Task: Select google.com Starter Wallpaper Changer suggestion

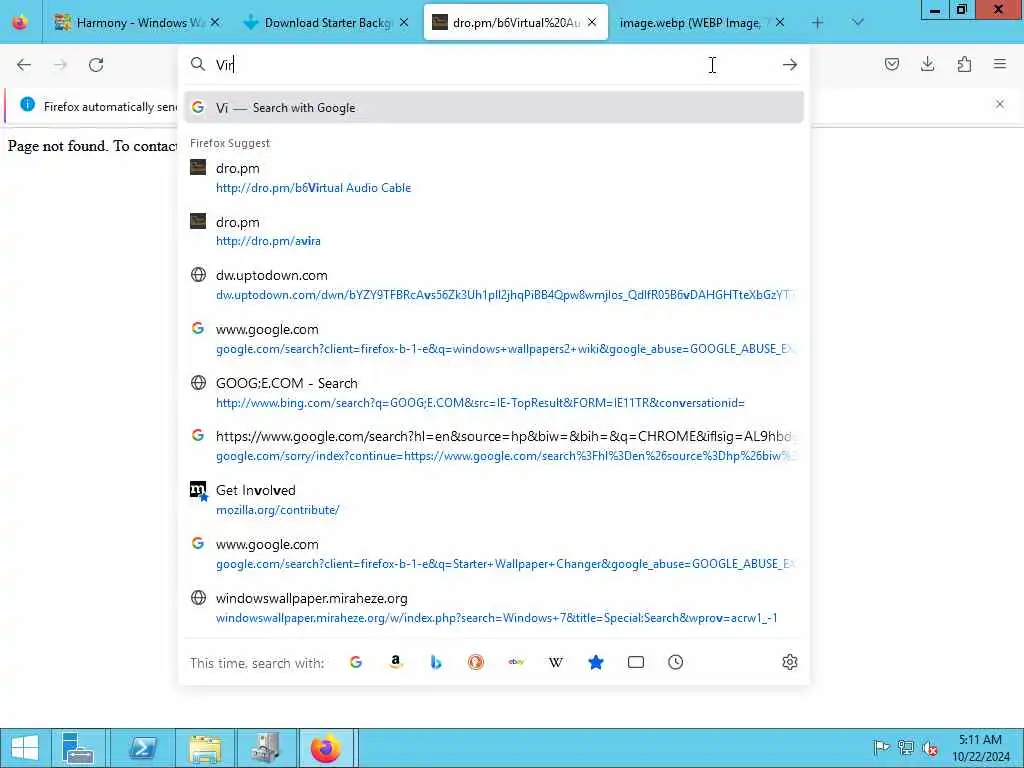Action: pos(494,554)
